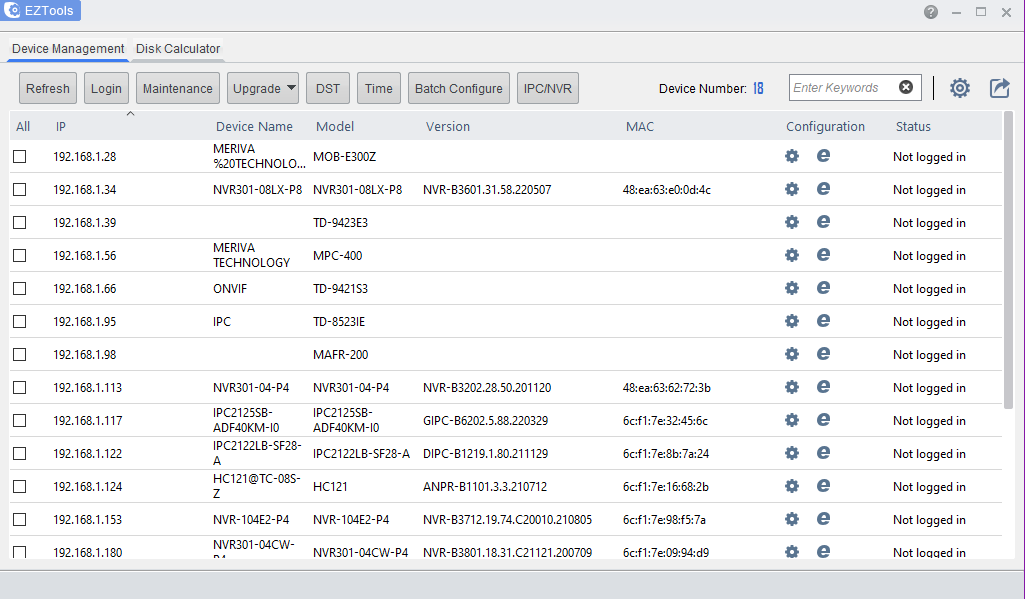Open gear config for NVR-104E2-P4 row
1025x599 pixels.
tap(792, 519)
